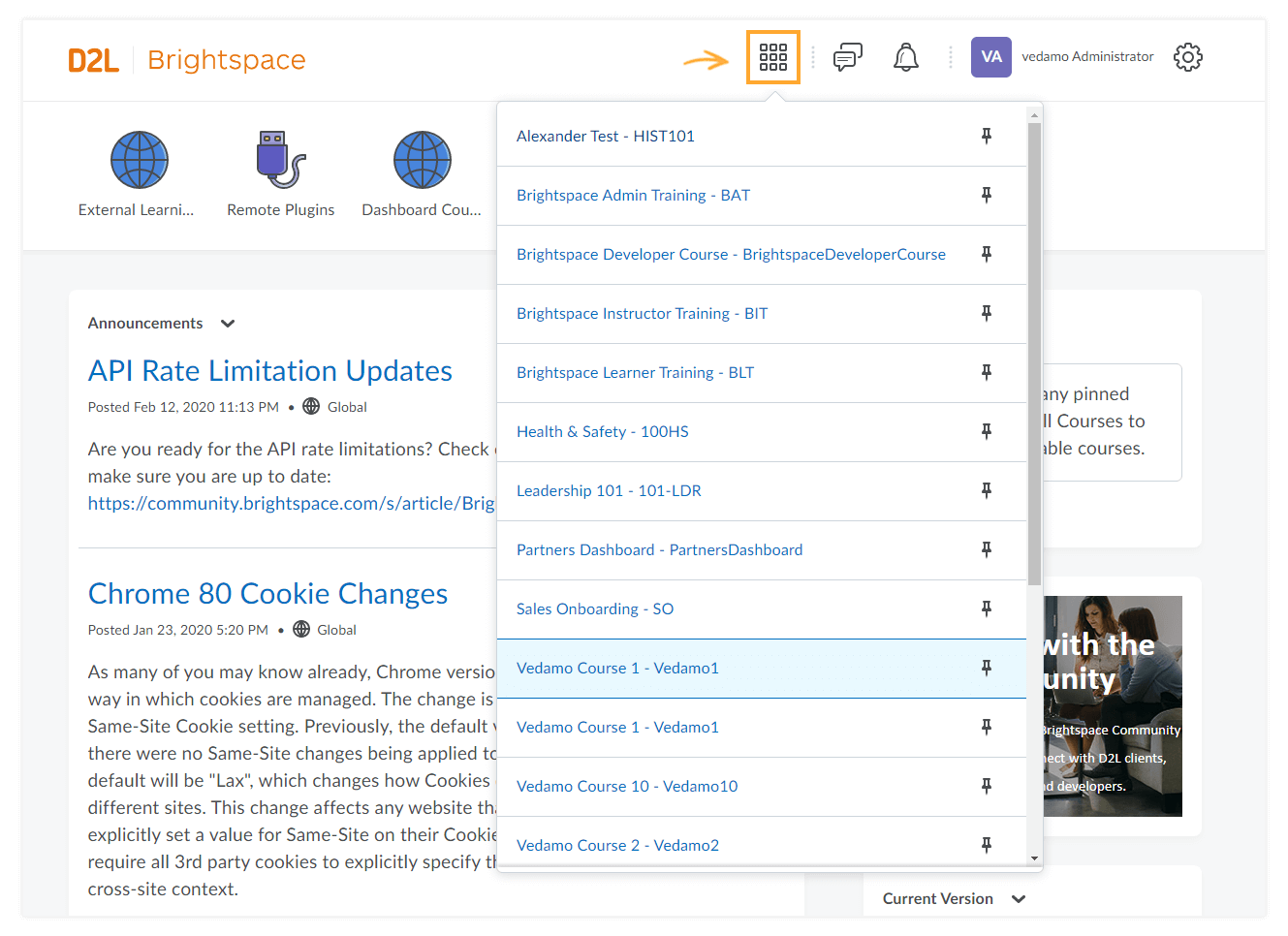Image resolution: width=1288 pixels, height=936 pixels.
Task: Expand the Current Version dropdown chevron
Action: tap(1019, 899)
